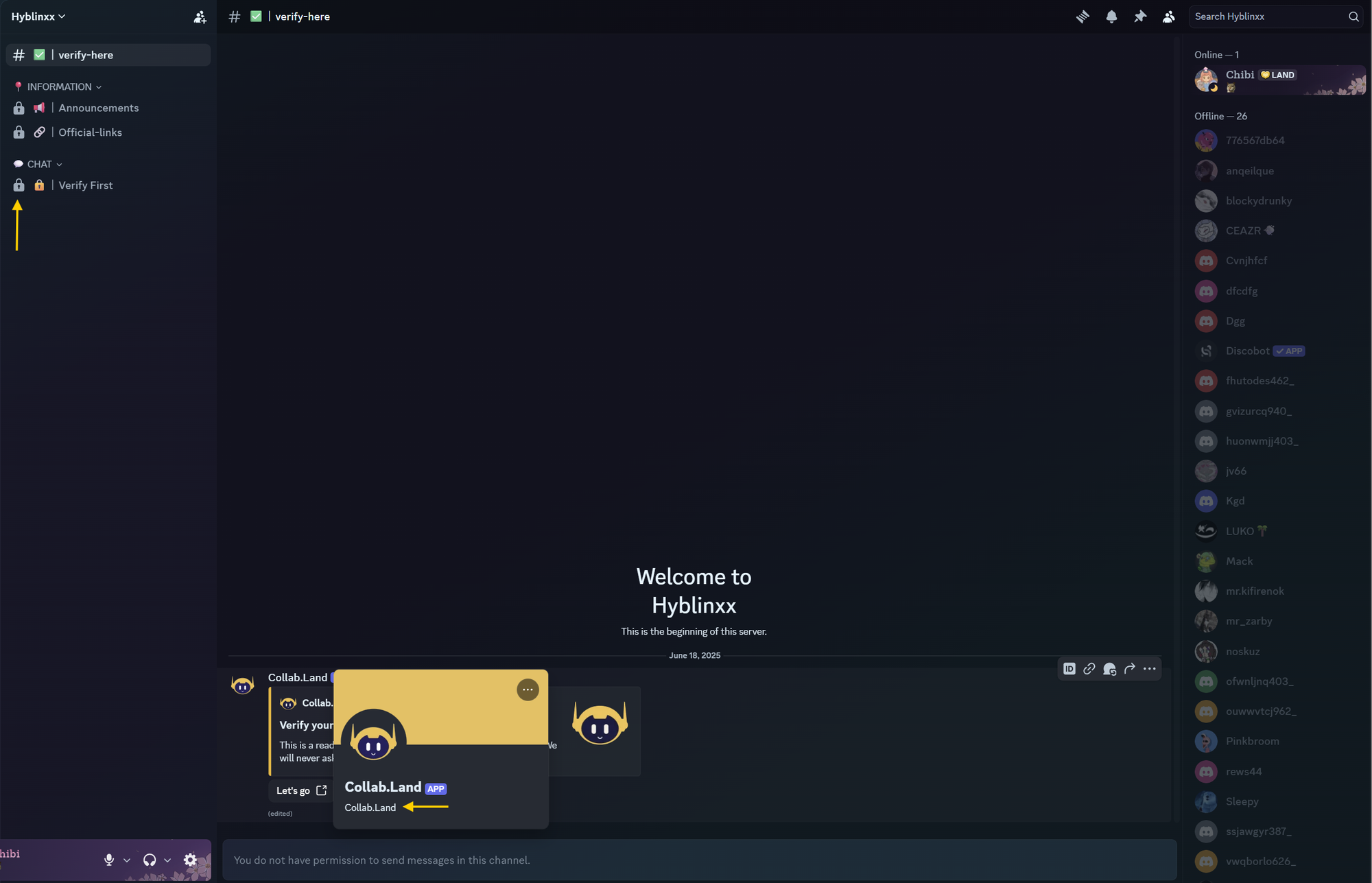Collapse the CHAT category

[40, 164]
